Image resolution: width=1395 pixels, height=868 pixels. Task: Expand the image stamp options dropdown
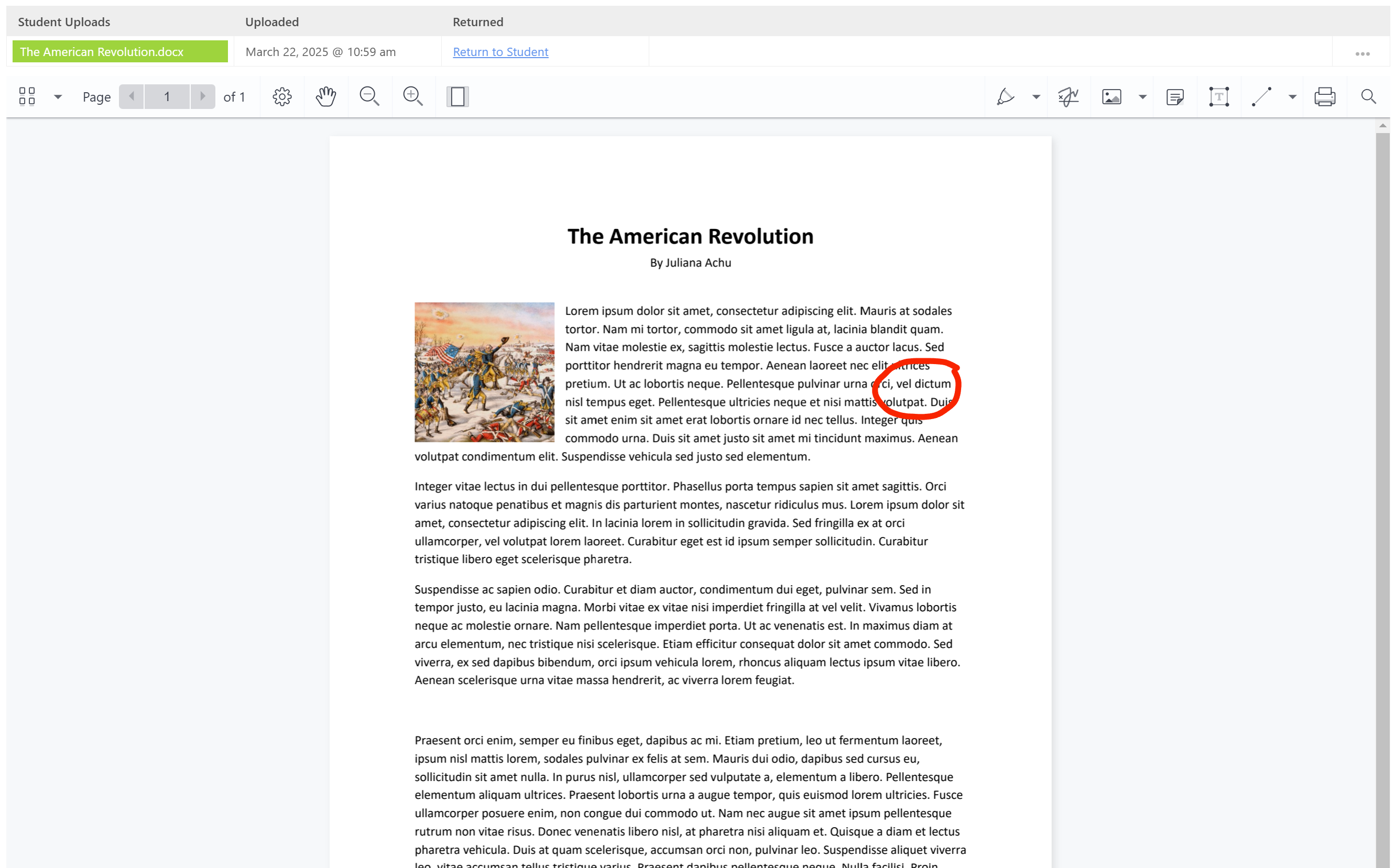click(1142, 97)
